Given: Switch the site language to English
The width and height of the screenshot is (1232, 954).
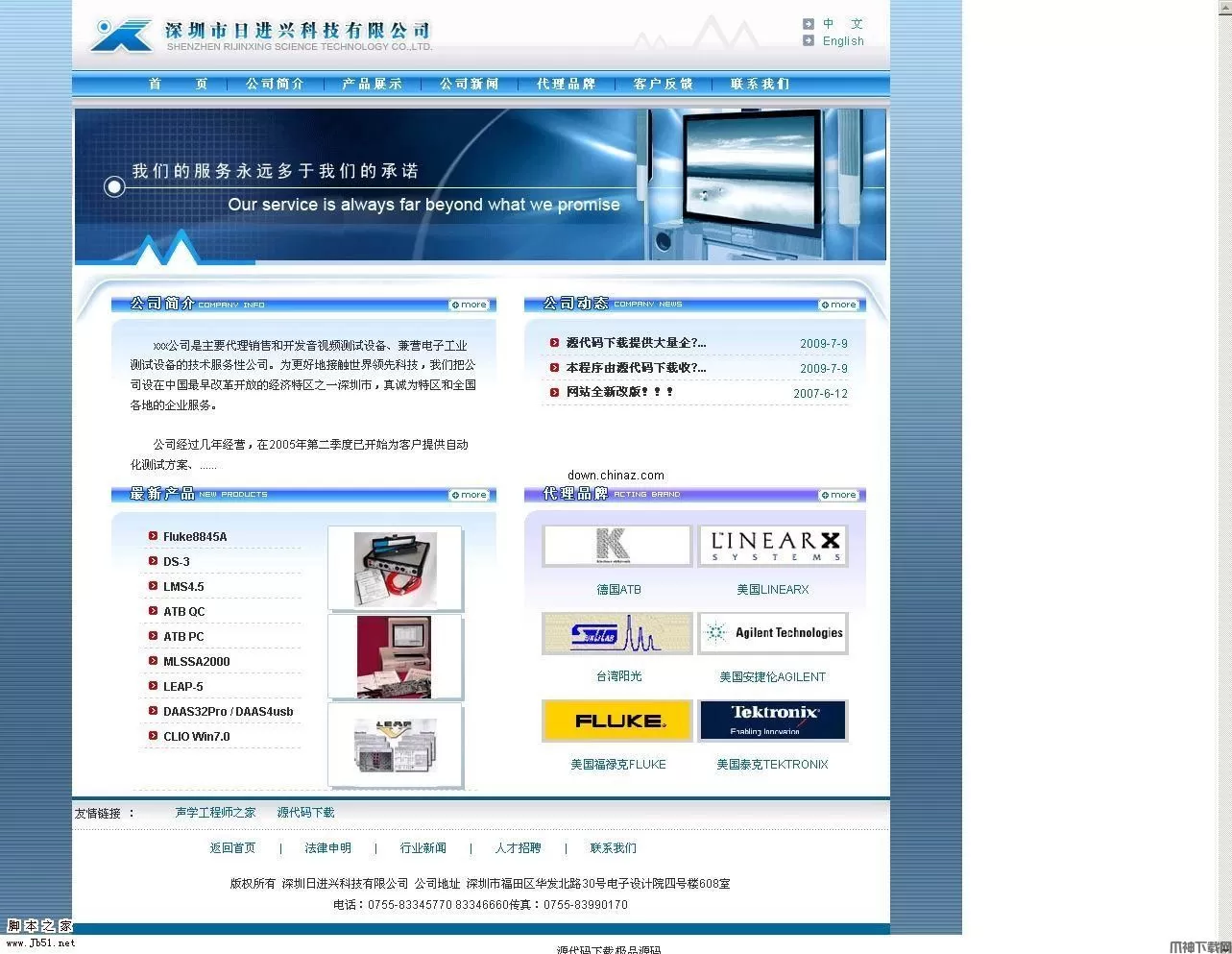Looking at the screenshot, I should pos(842,40).
